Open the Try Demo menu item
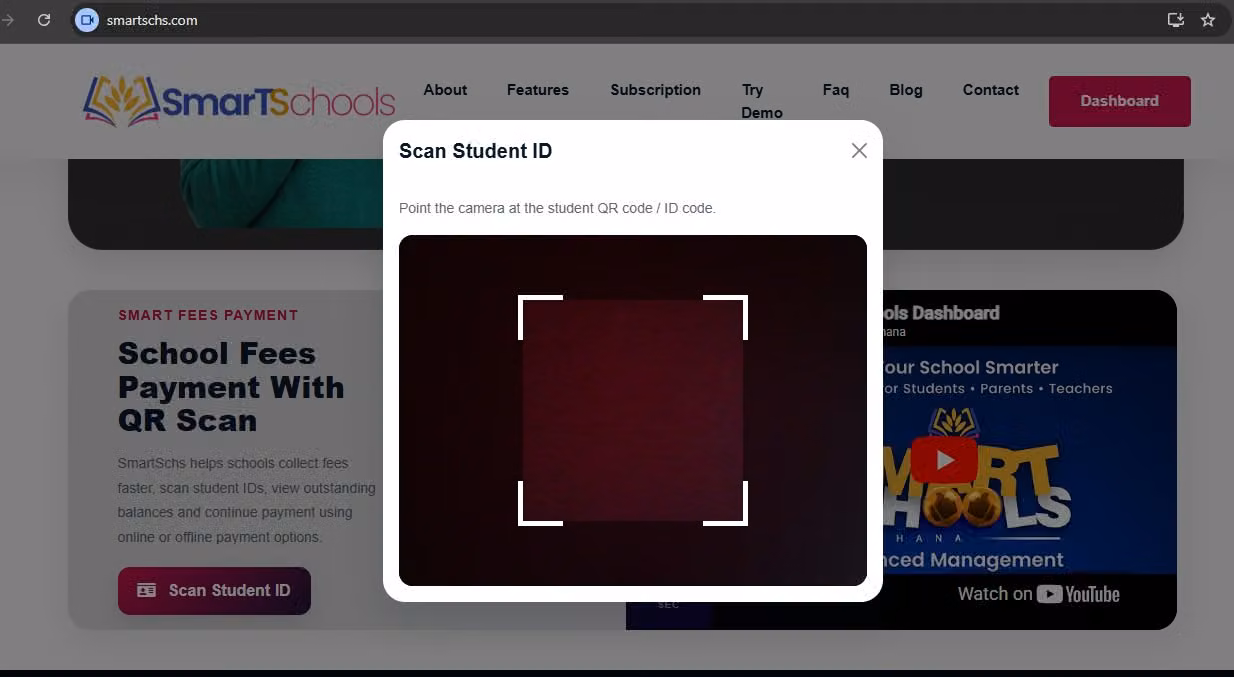The width and height of the screenshot is (1234, 678). [x=762, y=101]
